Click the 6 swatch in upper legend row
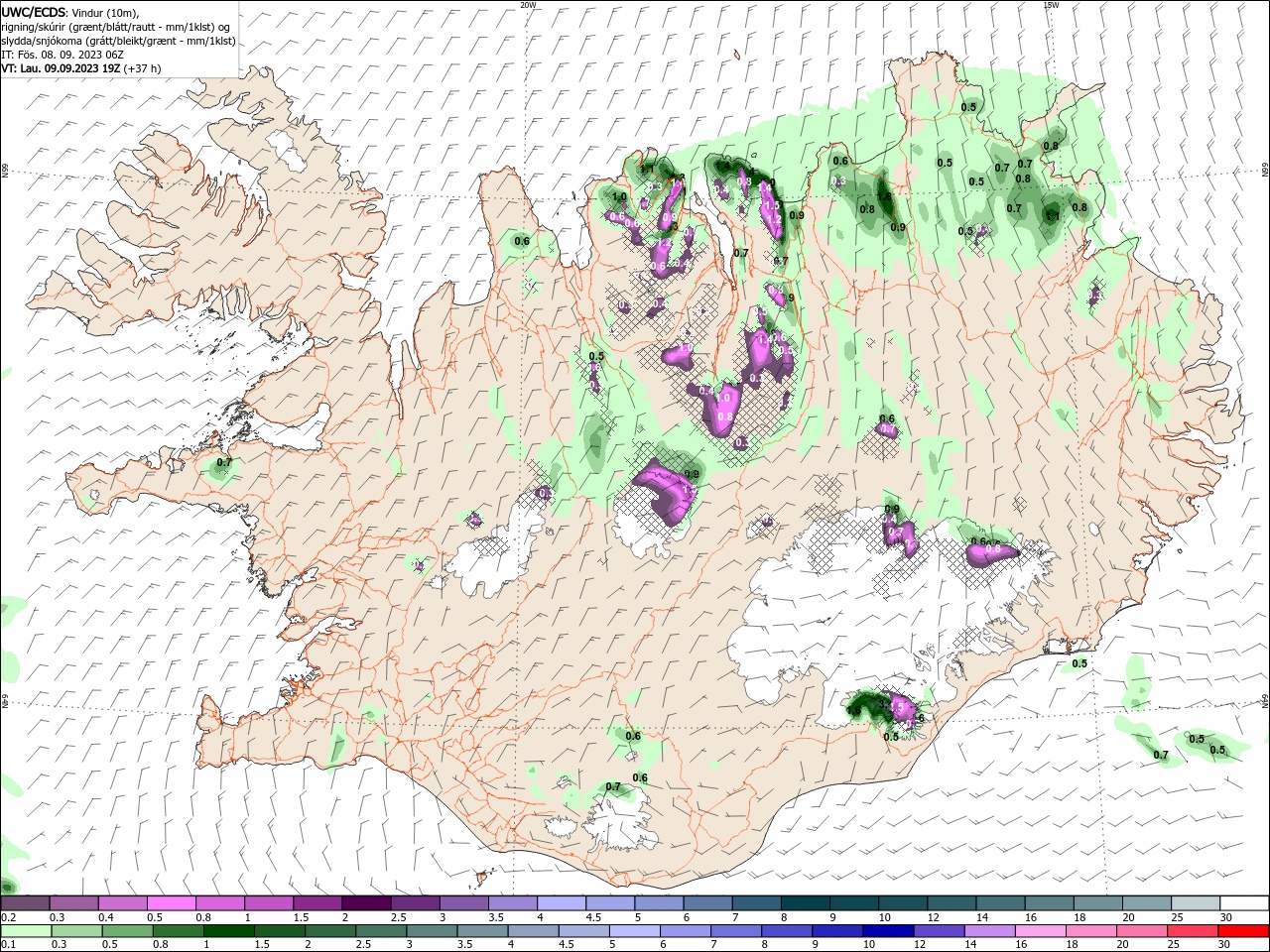The image size is (1270, 952). 706,903
